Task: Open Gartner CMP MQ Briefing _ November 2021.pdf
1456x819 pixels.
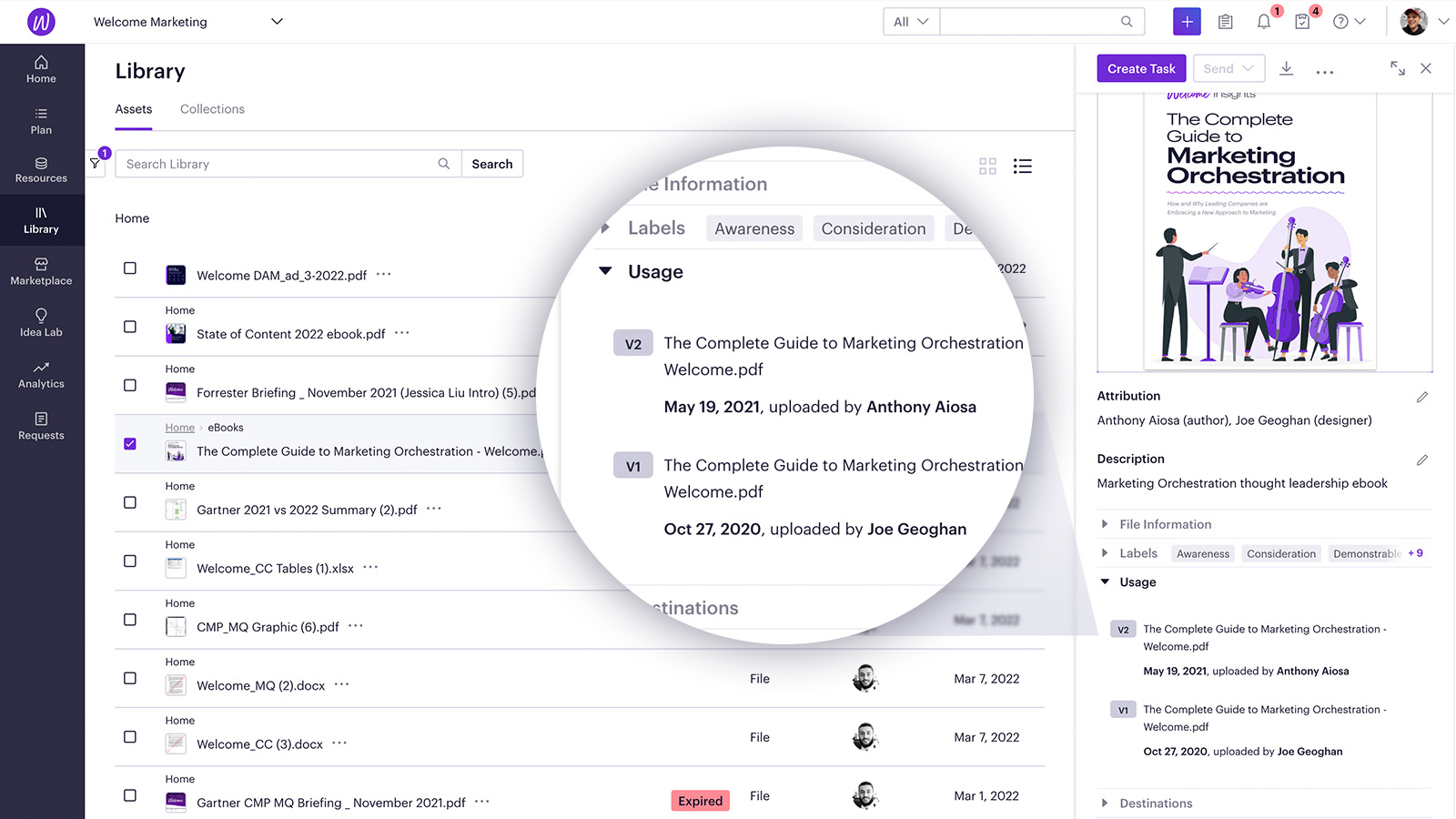Action: [x=331, y=803]
